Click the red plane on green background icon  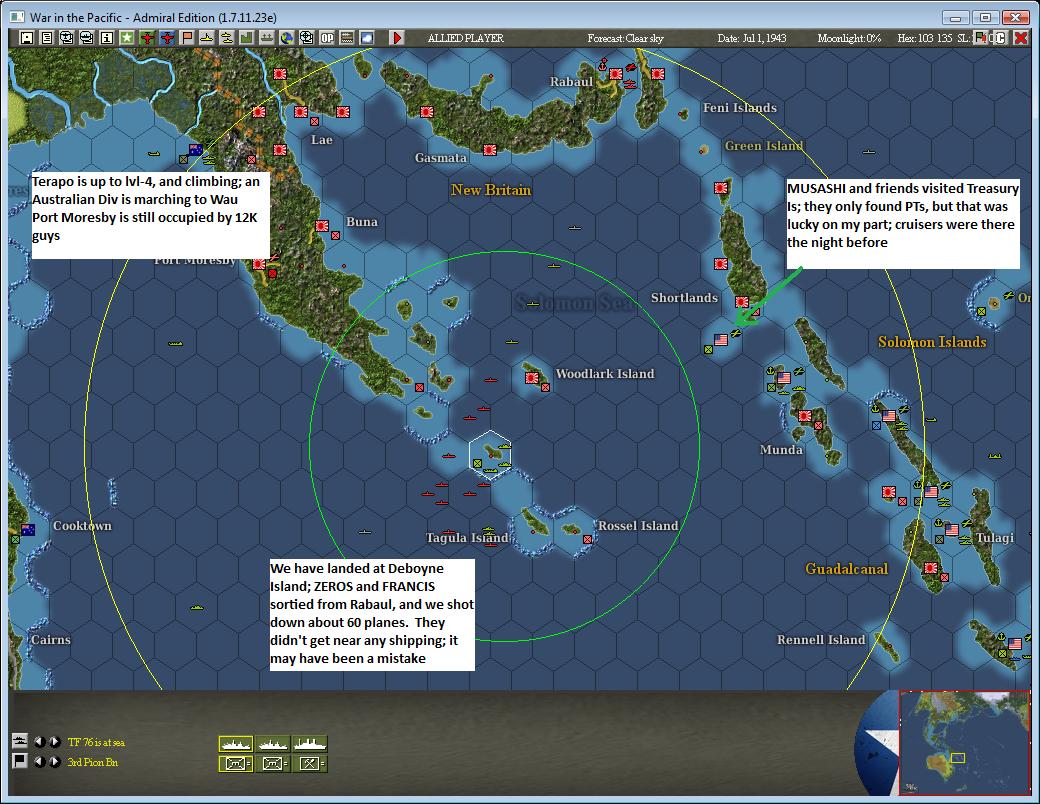click(x=147, y=38)
